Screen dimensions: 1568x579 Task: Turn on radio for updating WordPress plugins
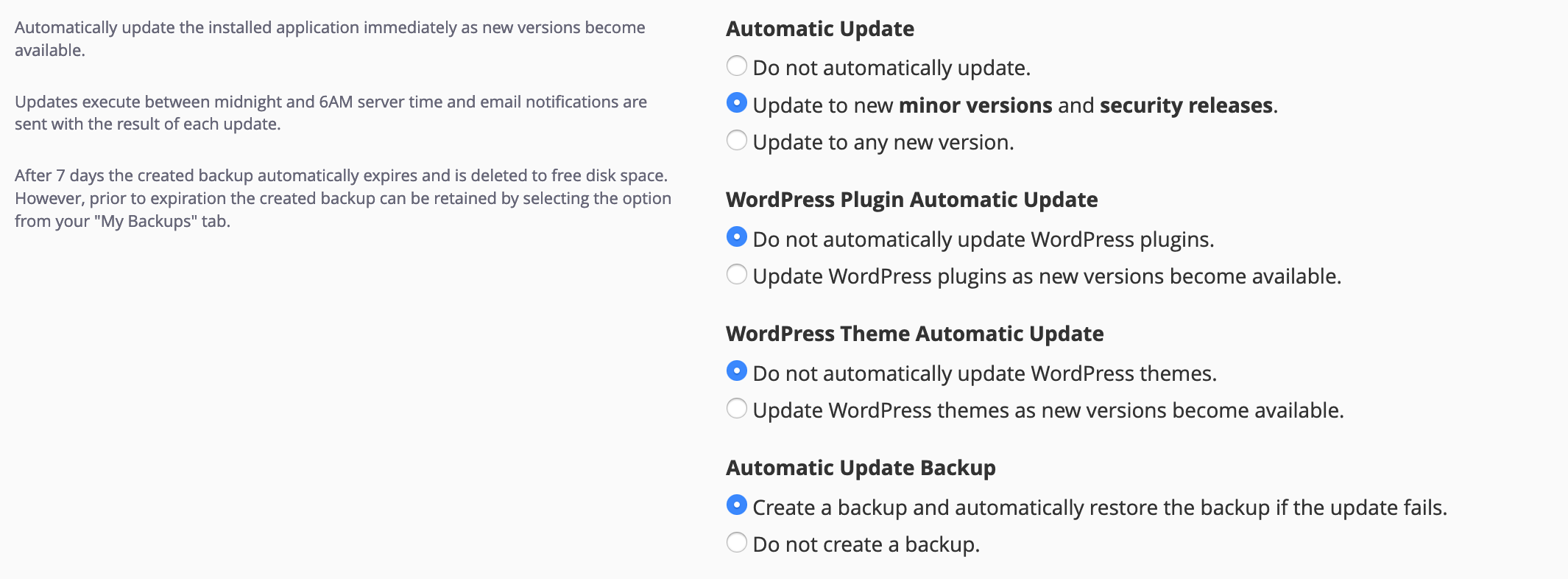[x=736, y=275]
